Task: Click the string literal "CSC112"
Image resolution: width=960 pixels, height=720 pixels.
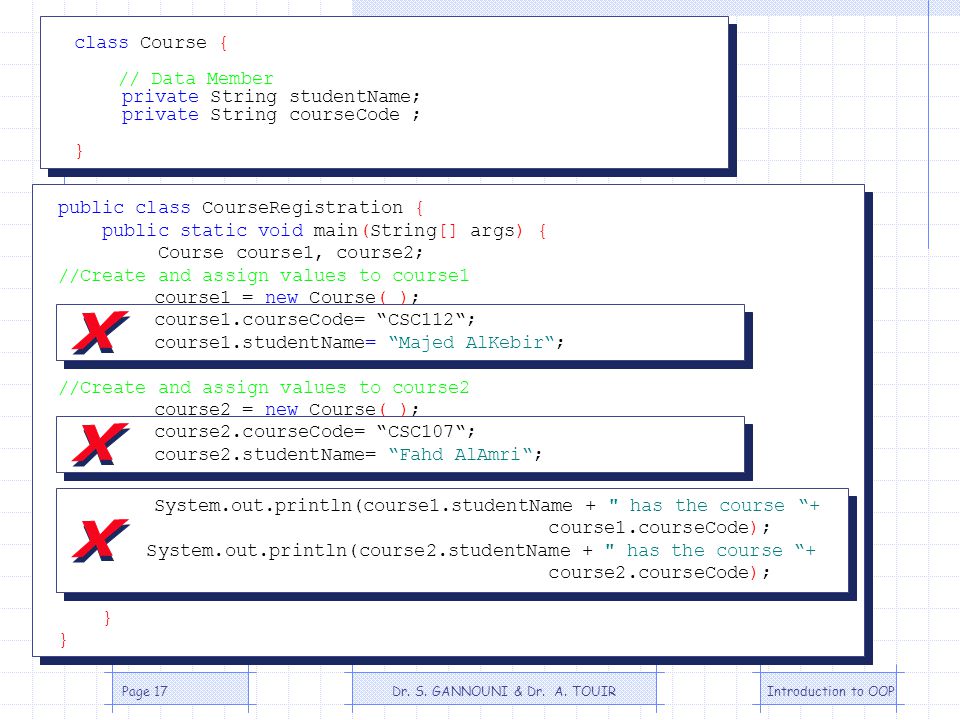Action: tap(421, 319)
